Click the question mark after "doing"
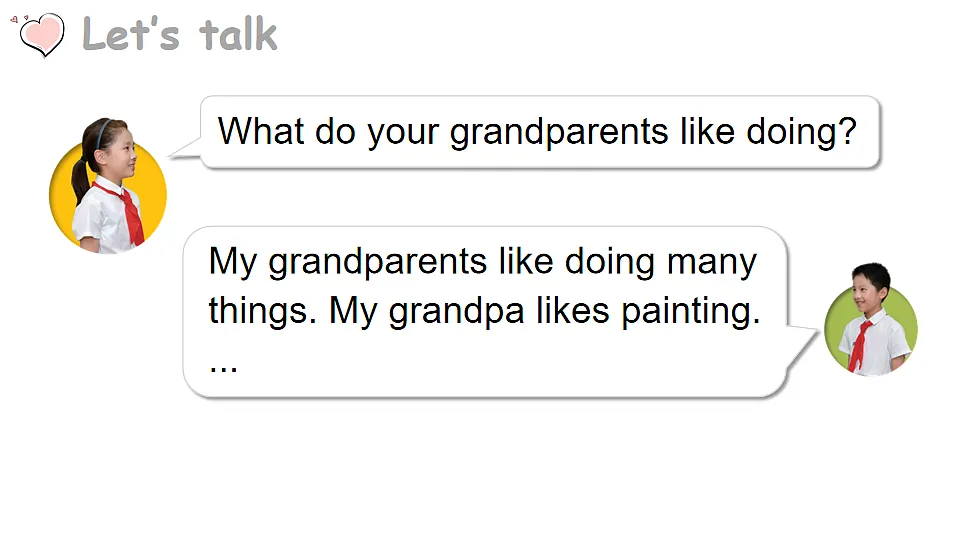The height and width of the screenshot is (540, 960). (x=847, y=131)
